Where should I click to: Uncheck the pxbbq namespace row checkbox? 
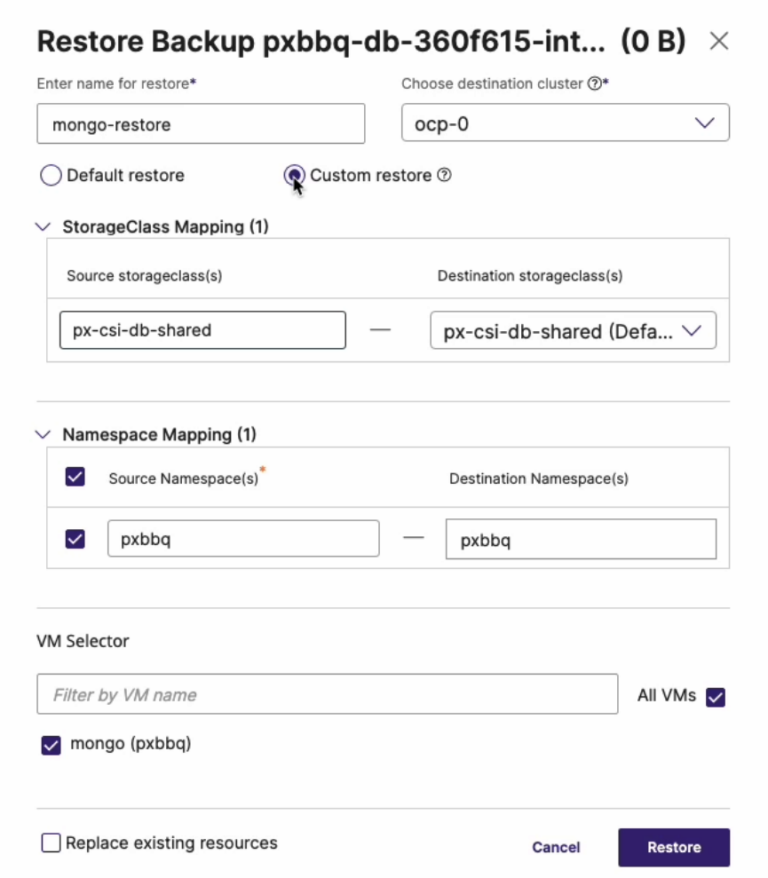(75, 538)
